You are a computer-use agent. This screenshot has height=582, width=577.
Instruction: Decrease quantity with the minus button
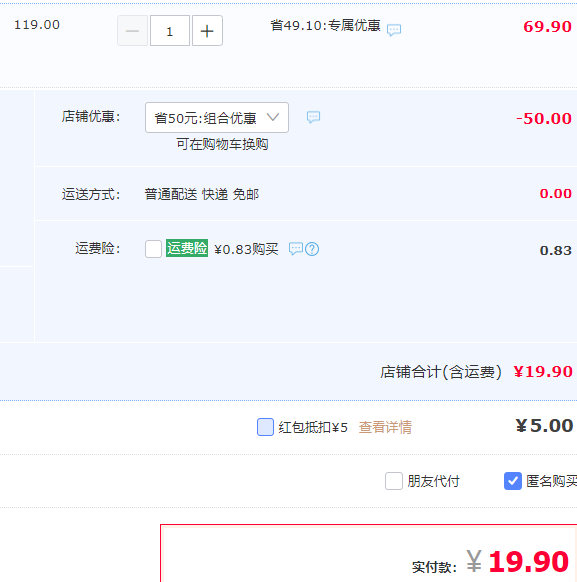point(132,31)
